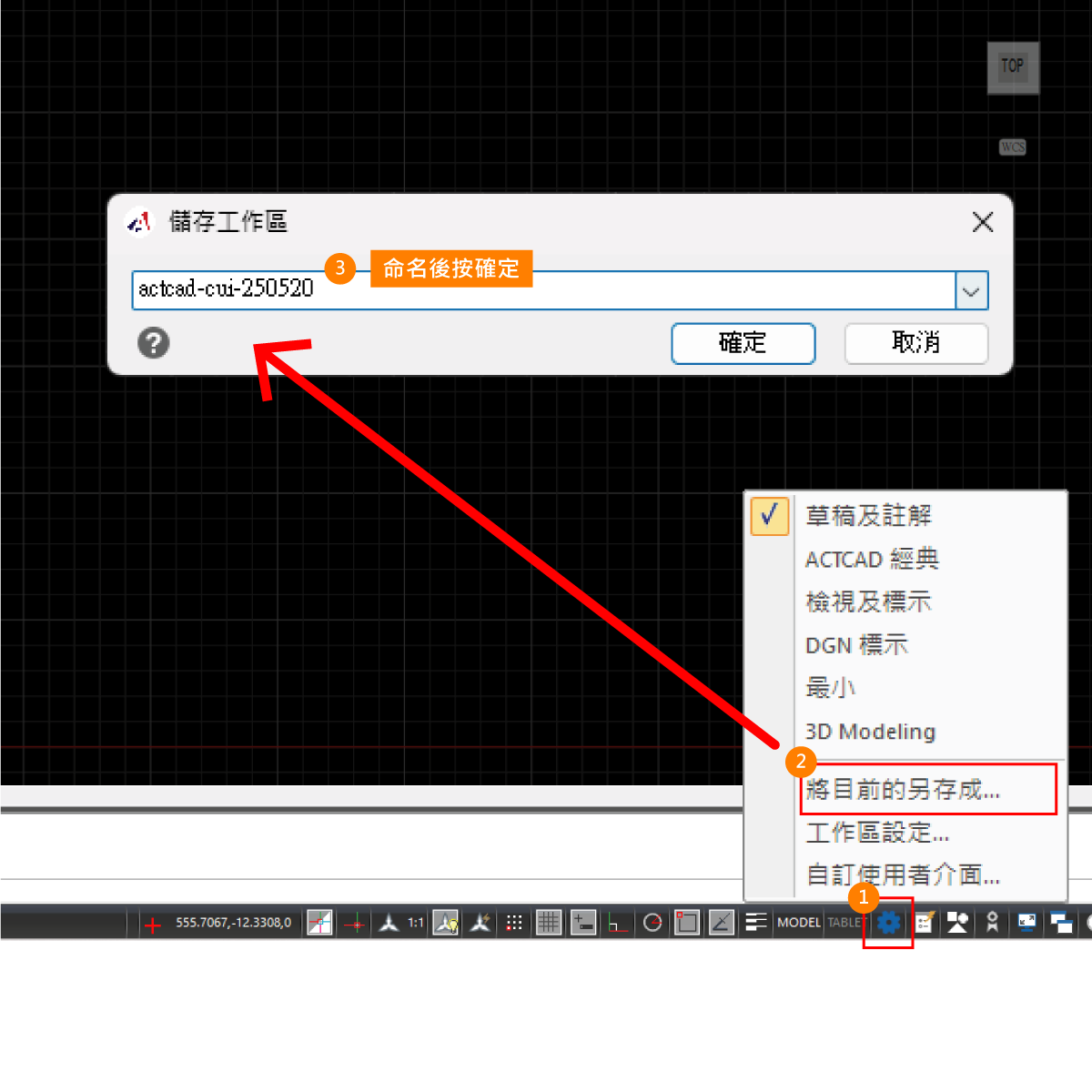Toggle annotation visibility lightbulb icon
Viewport: 1092px width, 1092px height.
click(x=446, y=923)
